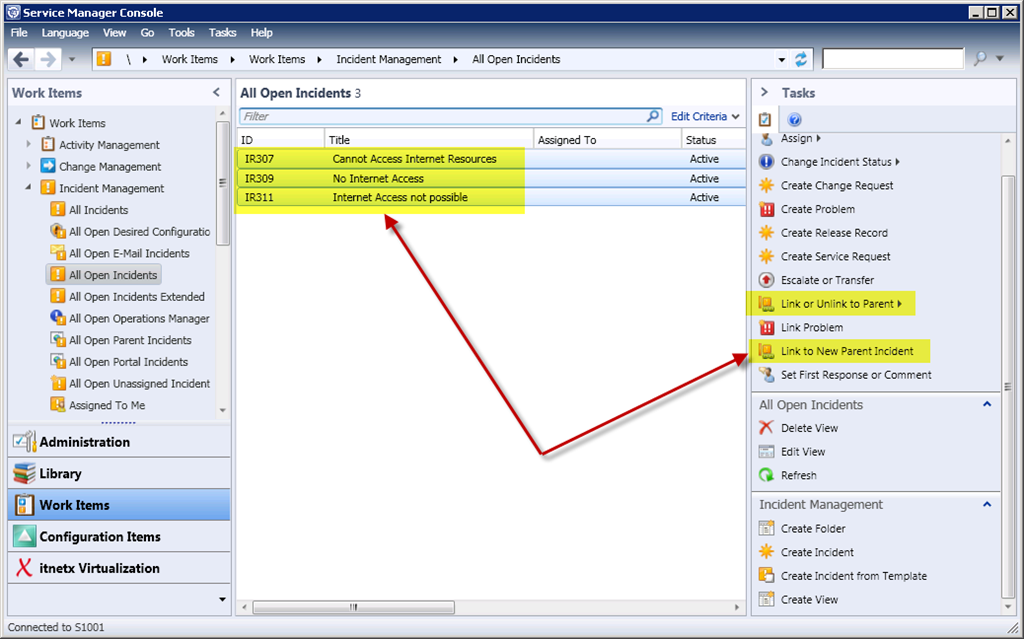
Task: Click inside the Filter text field
Action: 440,117
